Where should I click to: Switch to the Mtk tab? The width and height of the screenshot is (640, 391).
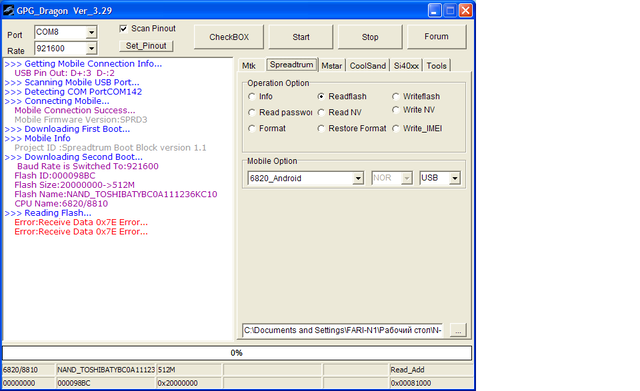249,66
